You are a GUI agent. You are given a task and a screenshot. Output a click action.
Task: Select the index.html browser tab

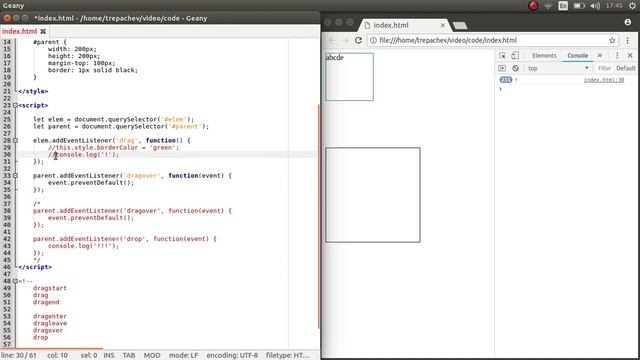click(404, 25)
